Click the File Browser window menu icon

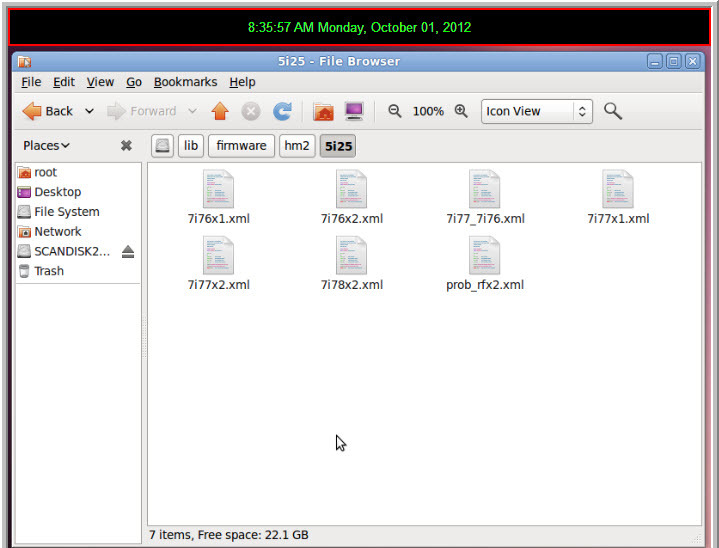(x=24, y=61)
